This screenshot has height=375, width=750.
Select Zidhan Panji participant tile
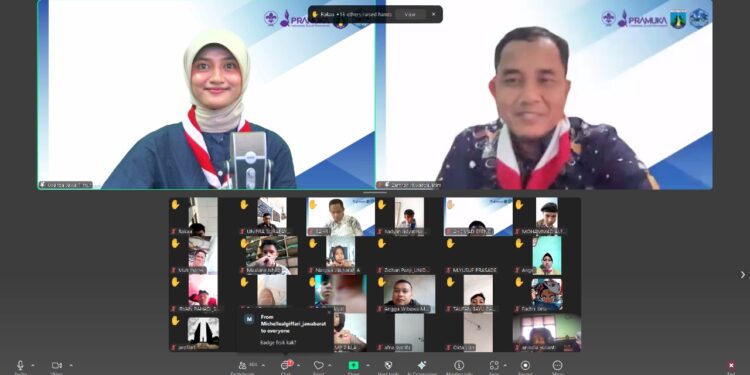click(409, 255)
